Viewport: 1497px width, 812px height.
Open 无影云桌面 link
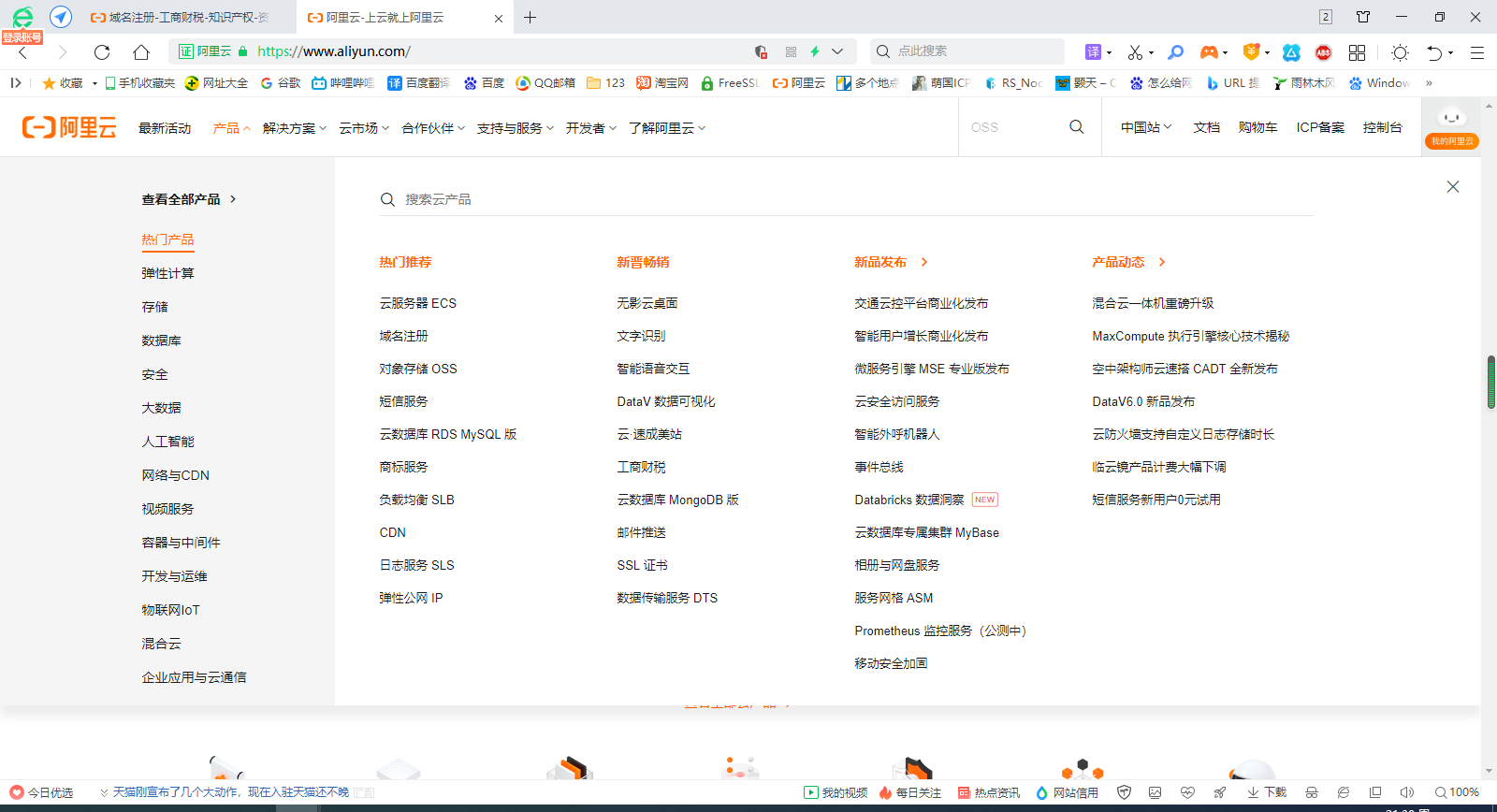647,303
